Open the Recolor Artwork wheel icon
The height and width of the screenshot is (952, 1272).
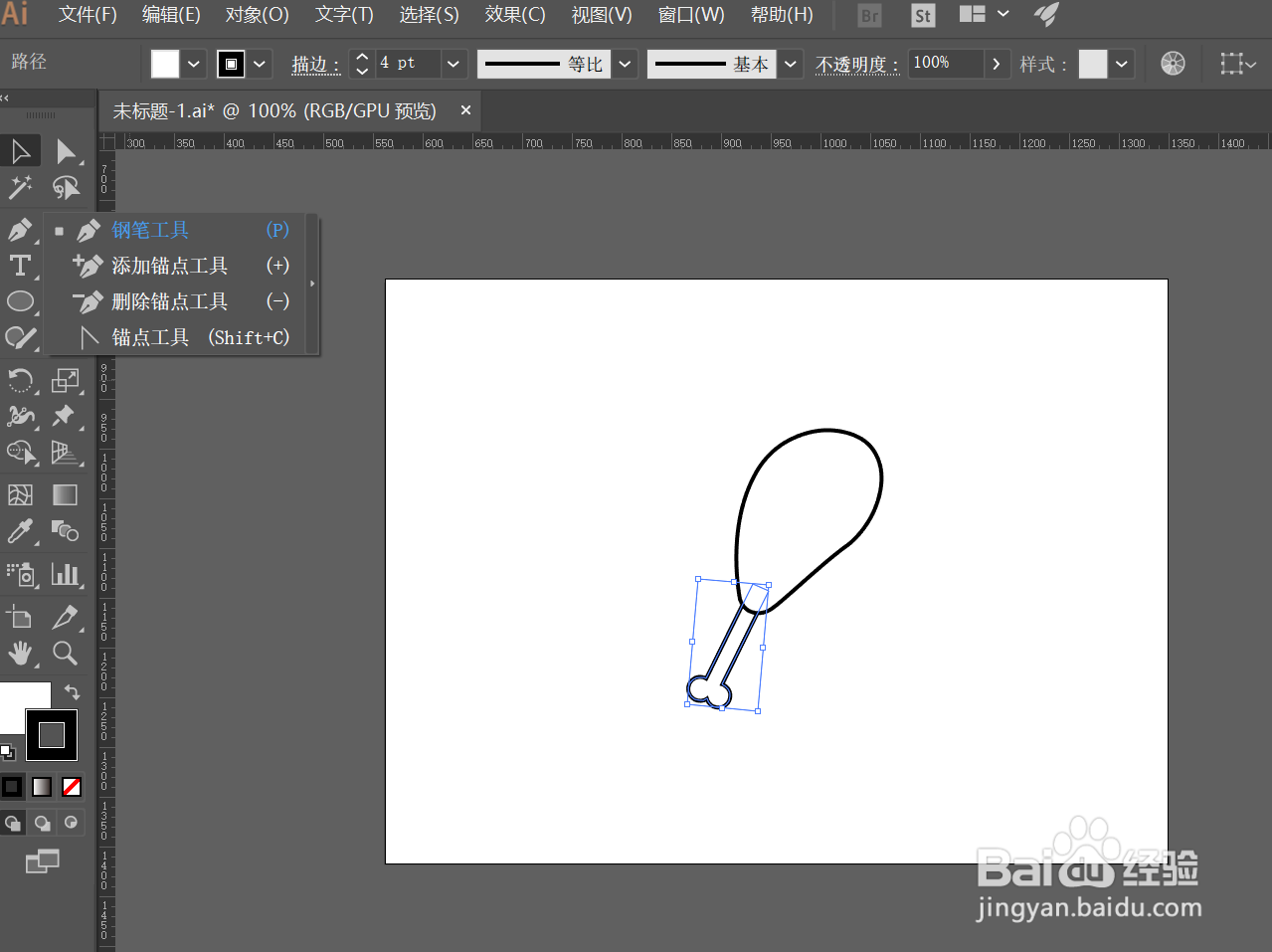click(1173, 64)
